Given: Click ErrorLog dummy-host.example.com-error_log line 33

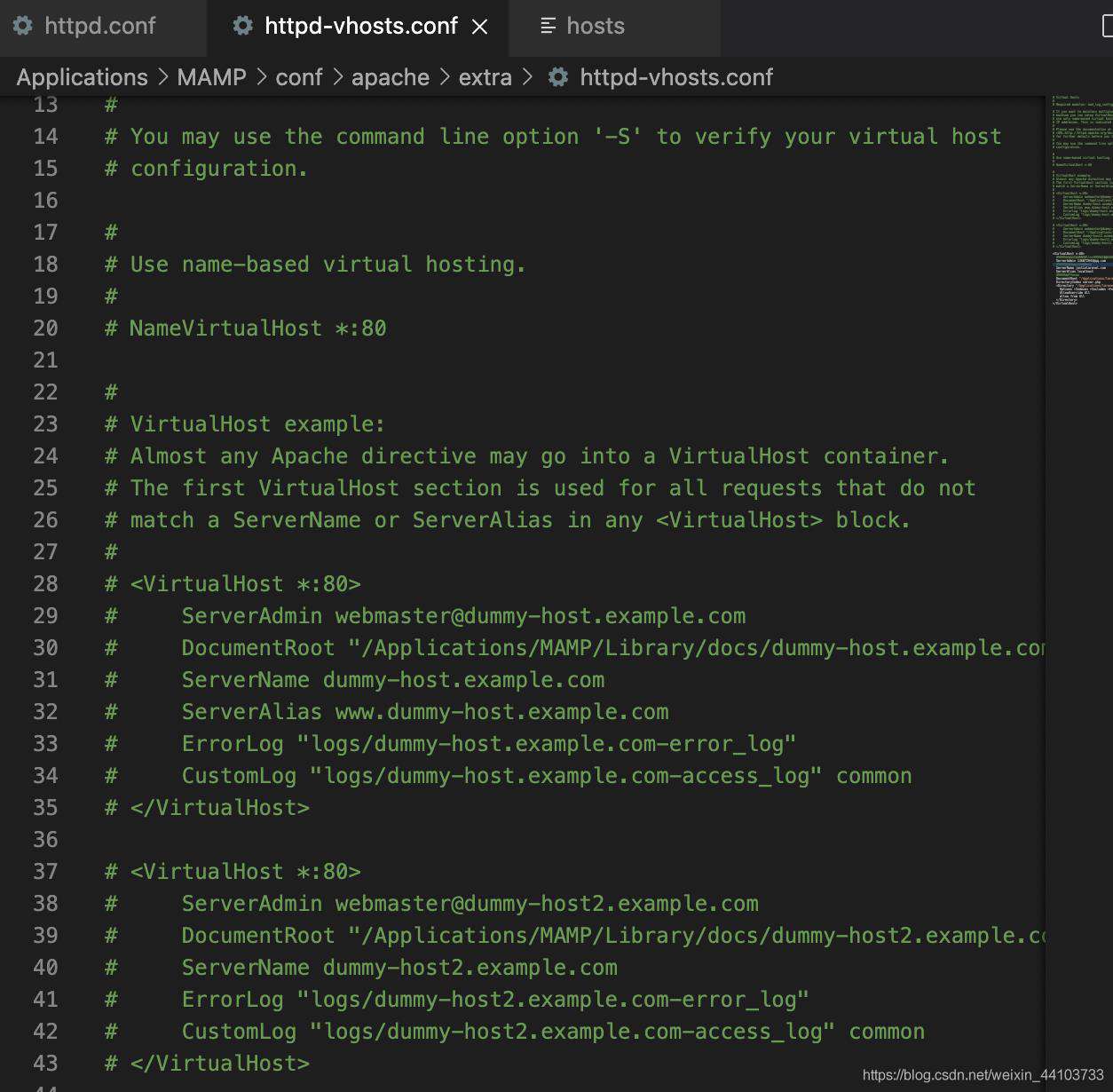Looking at the screenshot, I should coord(489,744).
